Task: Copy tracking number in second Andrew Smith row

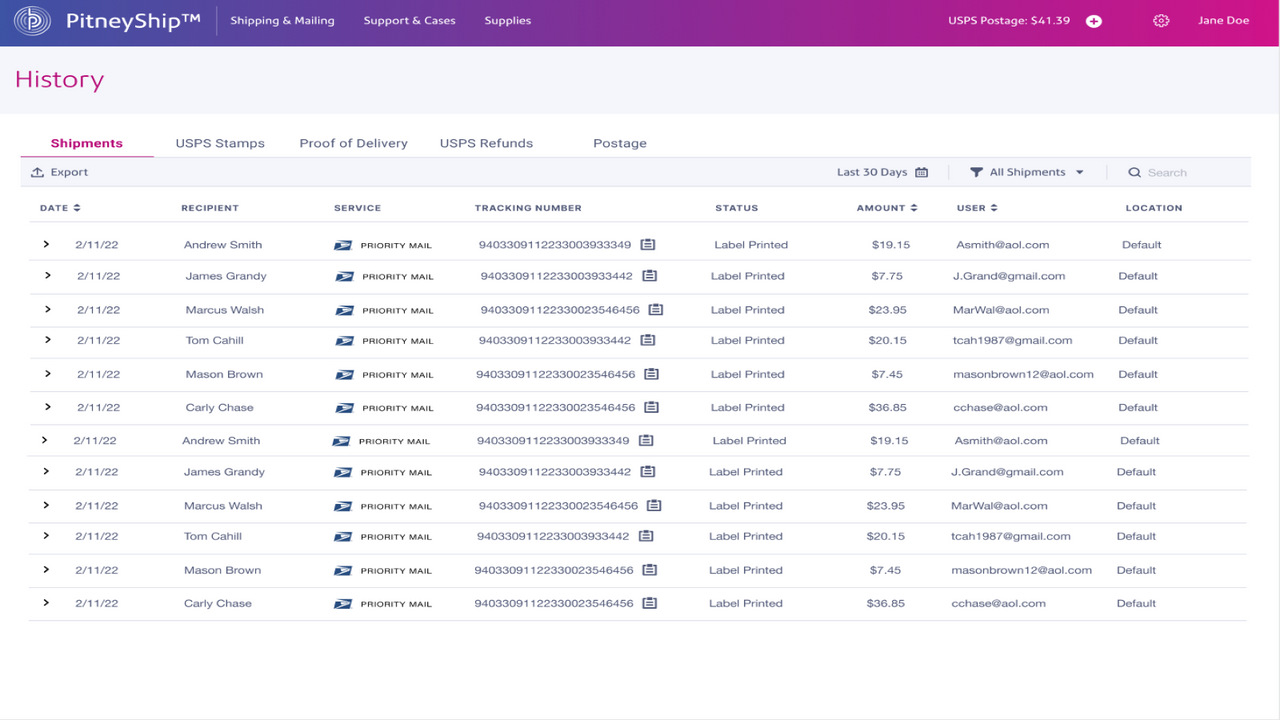Action: tap(646, 440)
